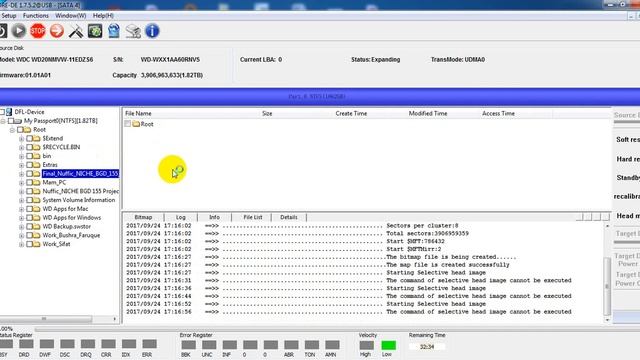Screen dimensions: 640x360
Task: Click the red STOP toolbar icon
Action: (38, 31)
